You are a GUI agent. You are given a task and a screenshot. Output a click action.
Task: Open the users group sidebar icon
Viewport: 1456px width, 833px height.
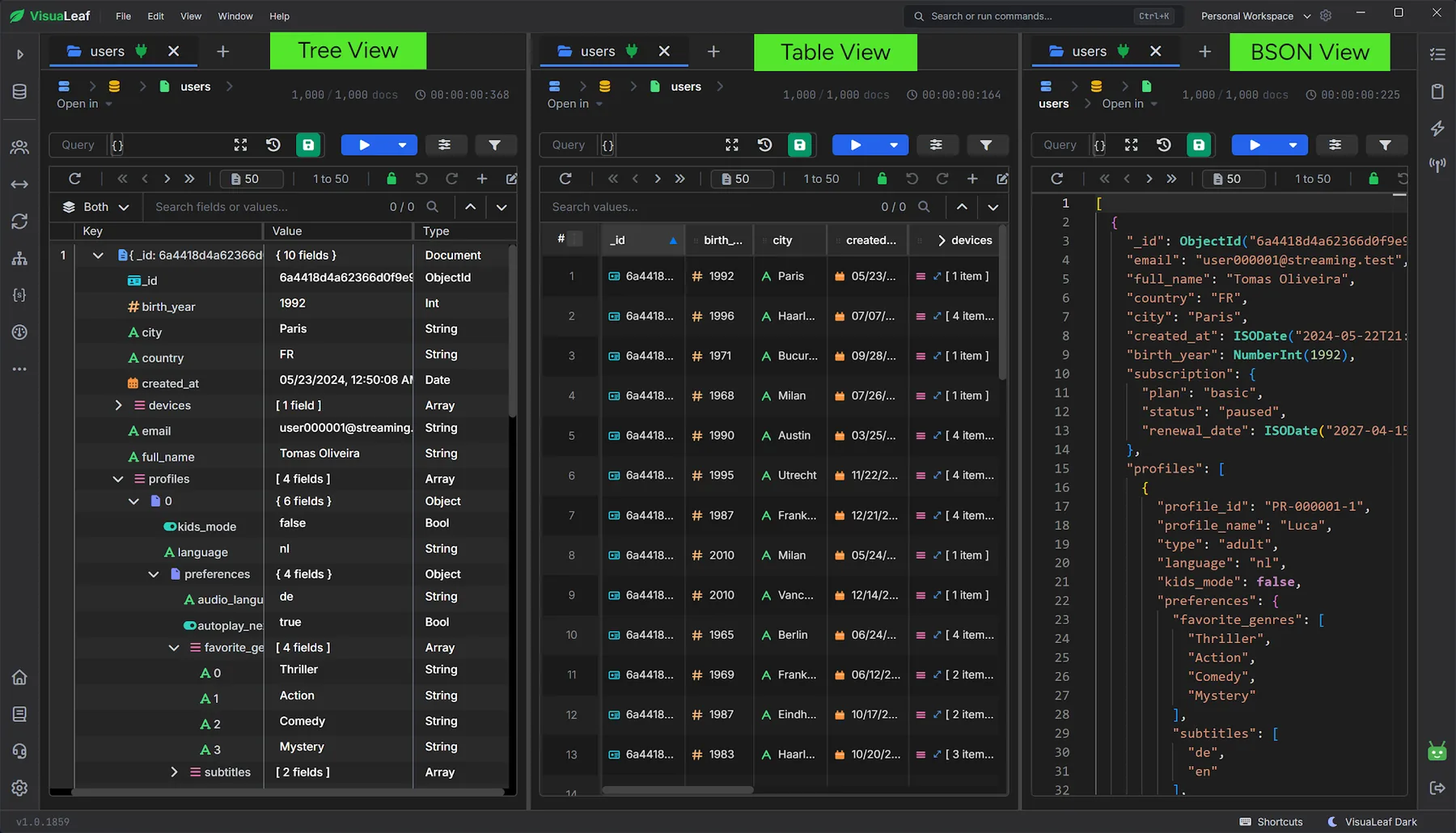point(20,147)
